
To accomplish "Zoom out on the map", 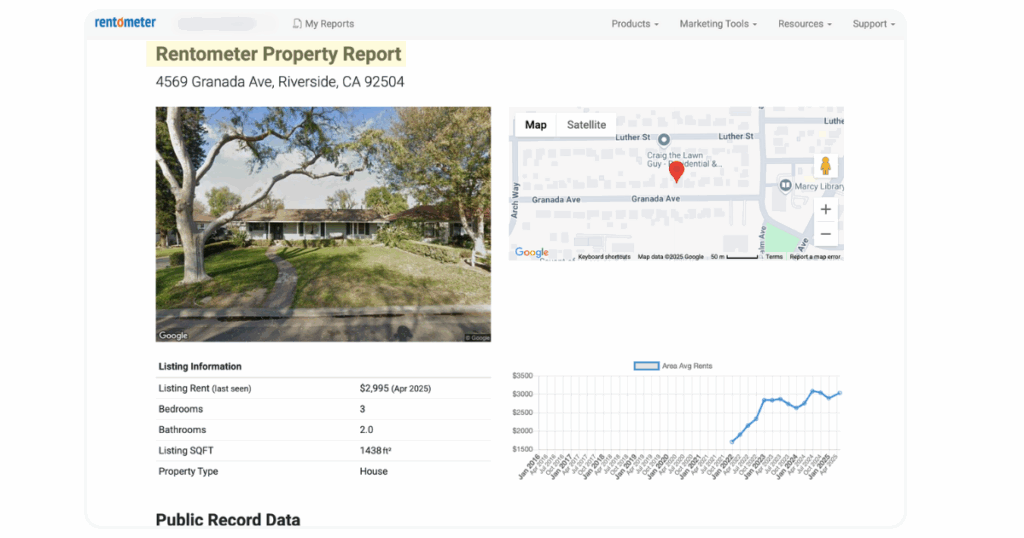I will pos(825,234).
